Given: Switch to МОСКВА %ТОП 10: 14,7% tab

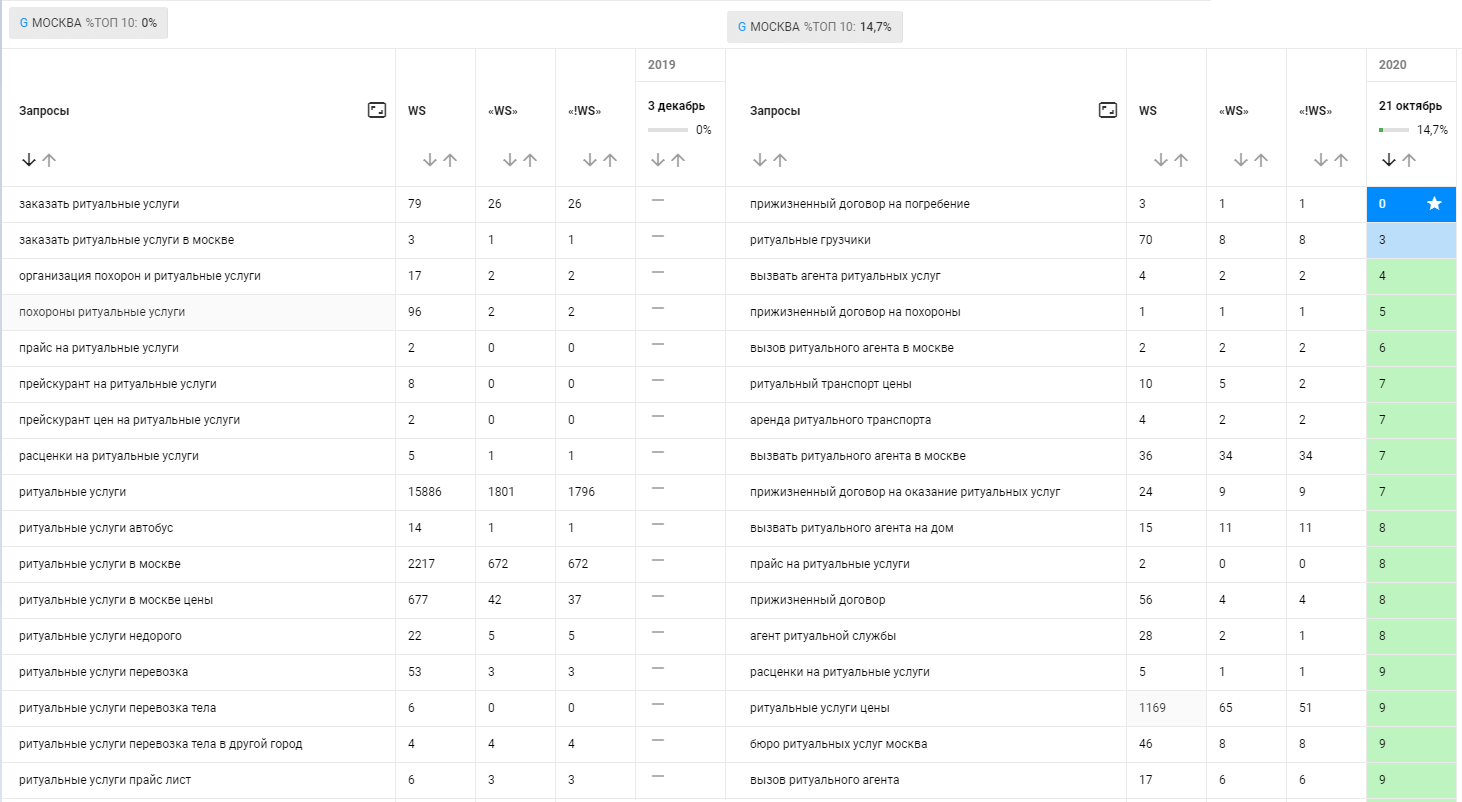Looking at the screenshot, I should [814, 27].
